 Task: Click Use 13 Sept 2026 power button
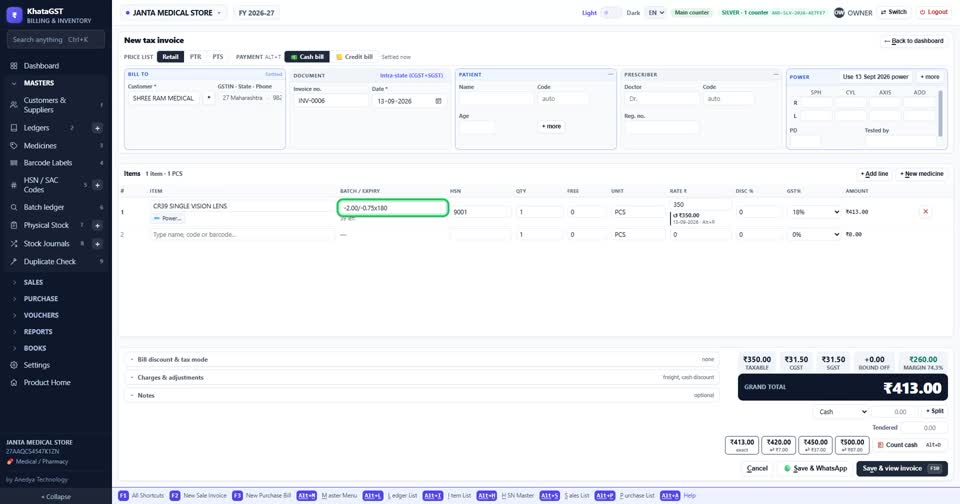876,77
